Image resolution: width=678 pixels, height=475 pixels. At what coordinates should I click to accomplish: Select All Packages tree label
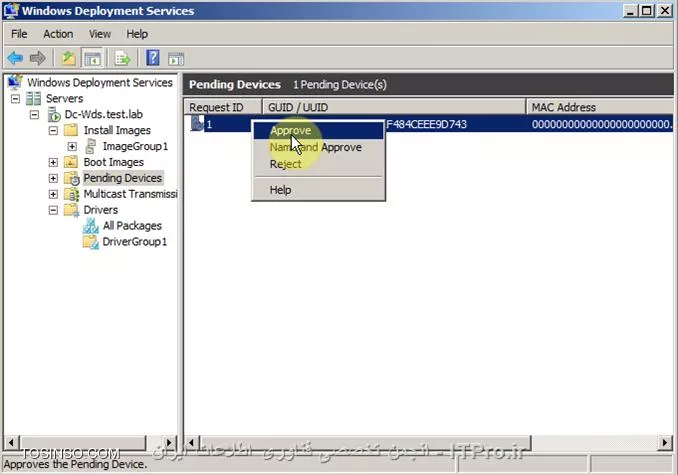[x=132, y=226]
